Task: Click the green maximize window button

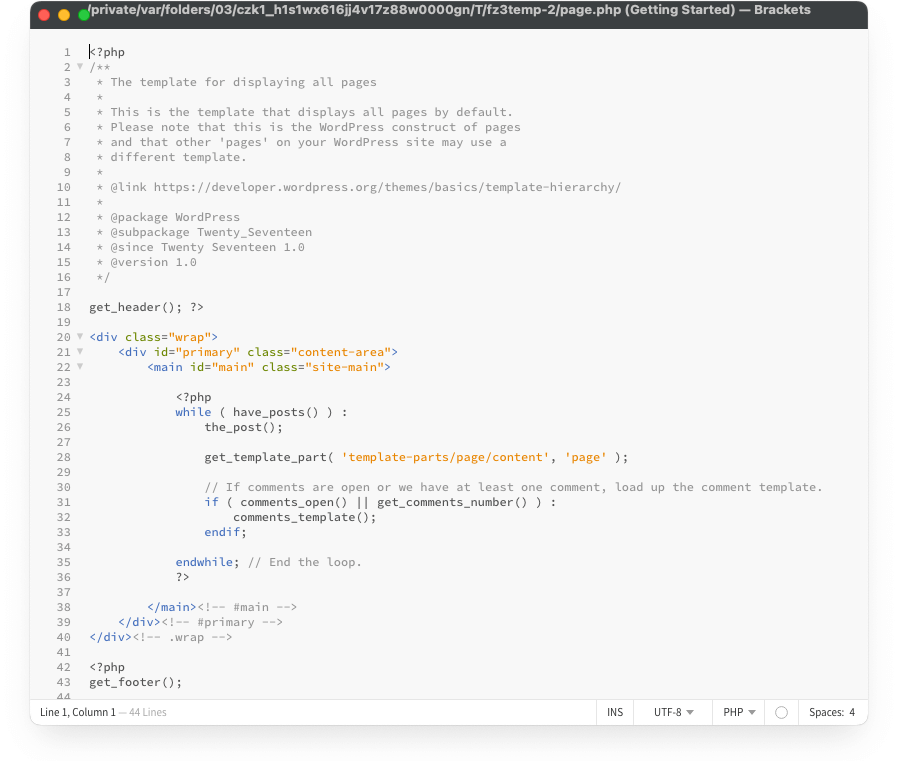Action: [84, 14]
